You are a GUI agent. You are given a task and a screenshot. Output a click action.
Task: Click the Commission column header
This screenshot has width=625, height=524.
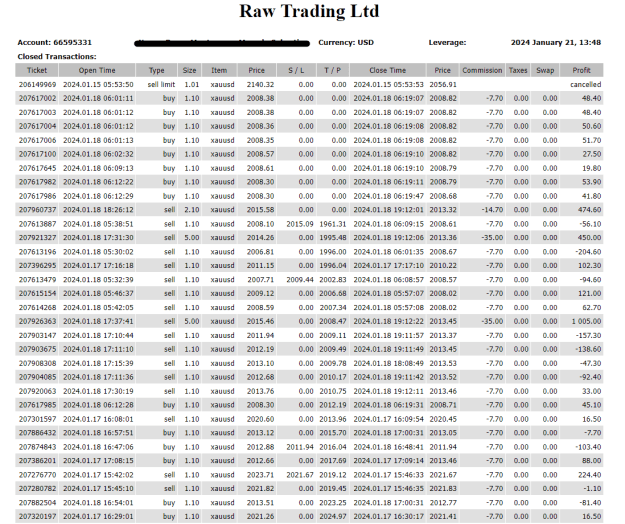click(482, 70)
